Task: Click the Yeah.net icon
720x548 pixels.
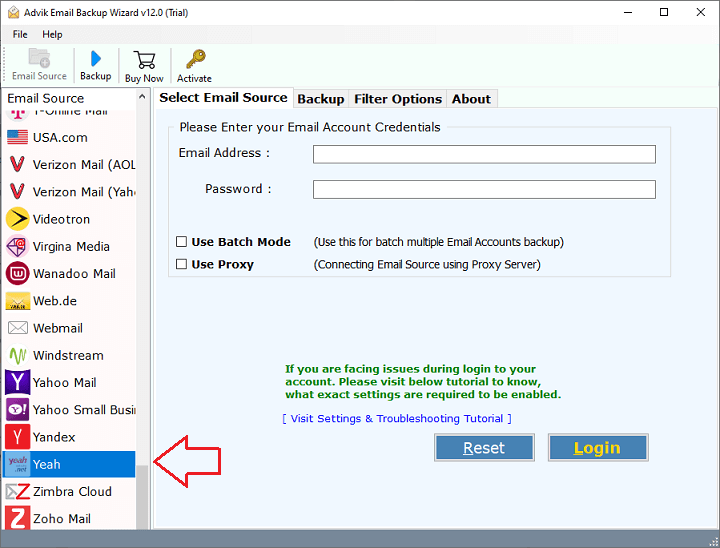Action: click(x=17, y=464)
